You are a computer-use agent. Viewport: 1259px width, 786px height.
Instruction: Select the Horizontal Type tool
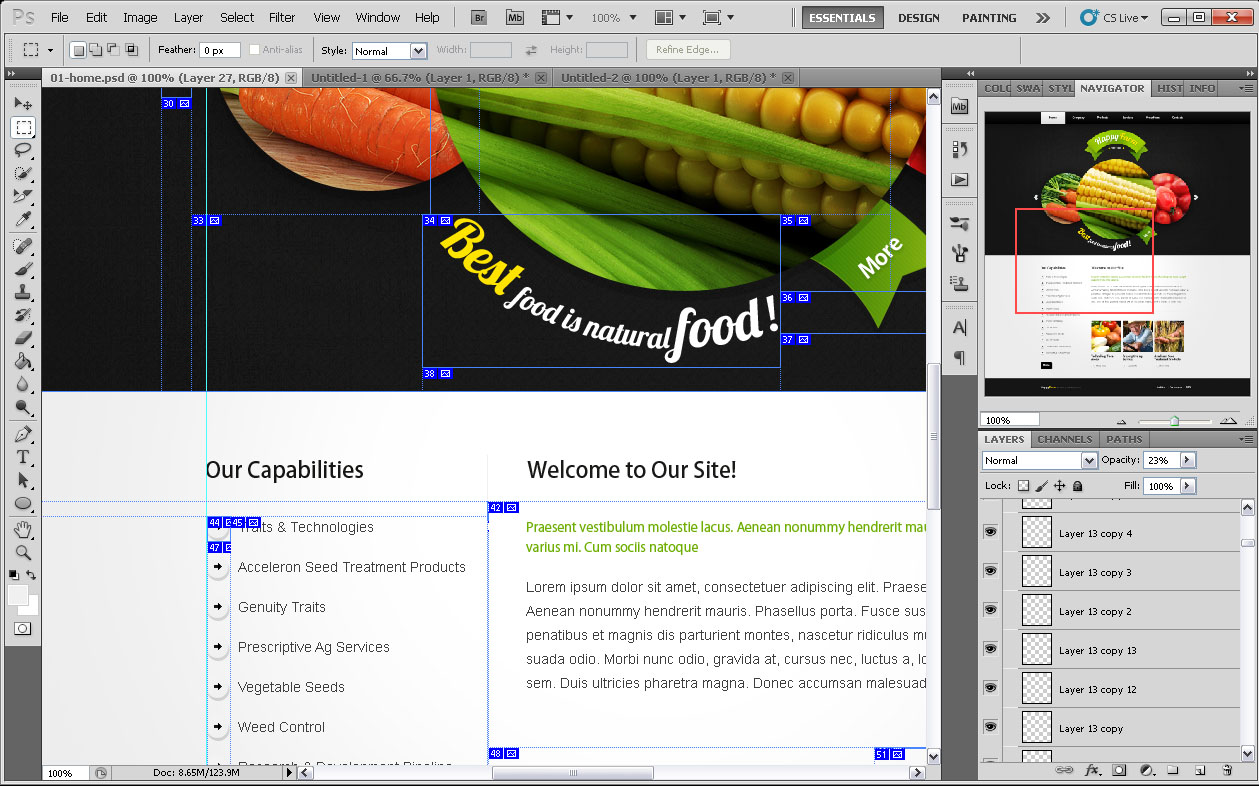pos(23,457)
